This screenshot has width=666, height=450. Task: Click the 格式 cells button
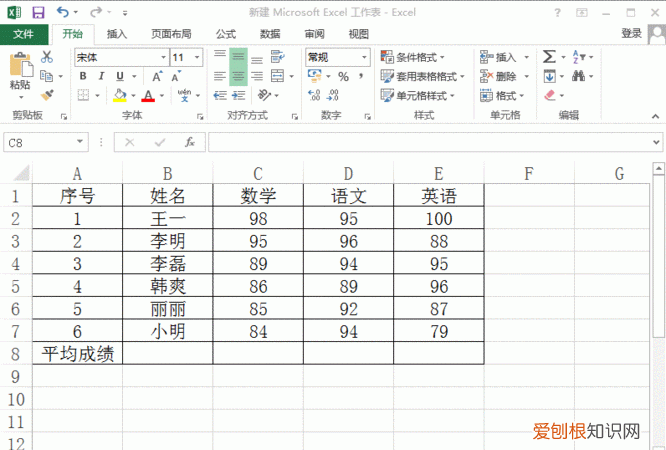[502, 95]
